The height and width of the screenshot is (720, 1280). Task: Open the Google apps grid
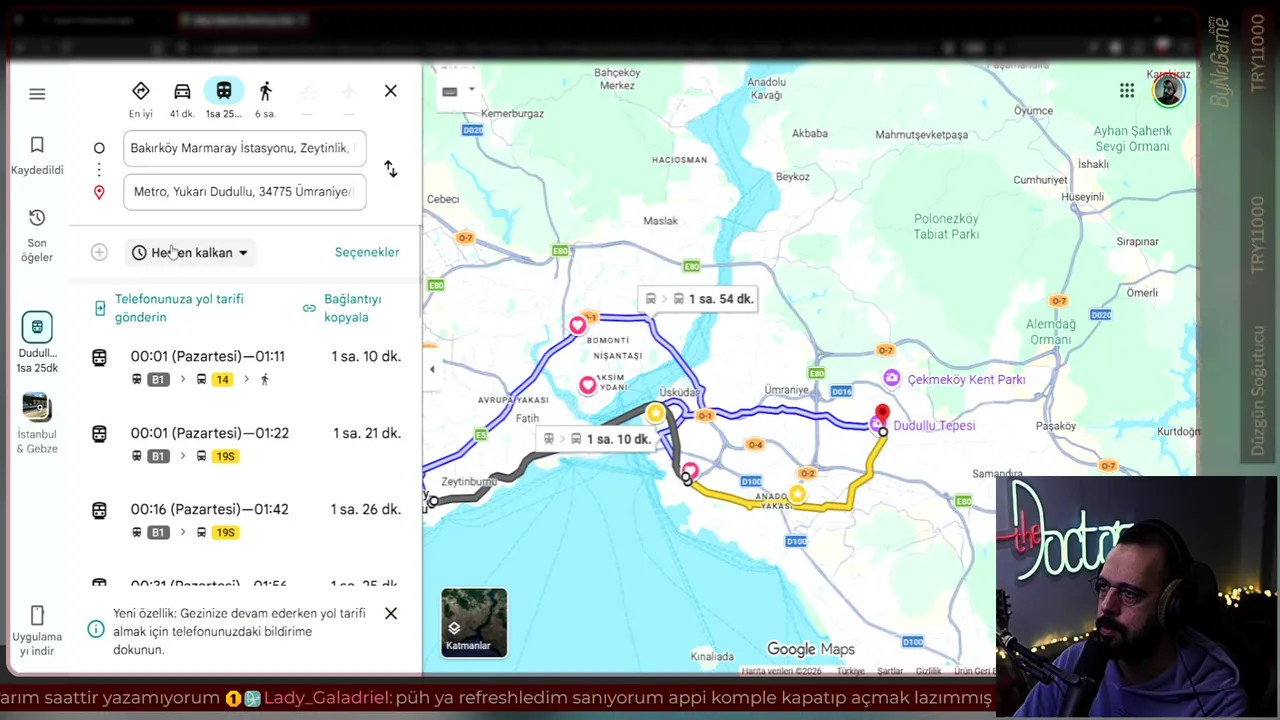coord(1127,91)
